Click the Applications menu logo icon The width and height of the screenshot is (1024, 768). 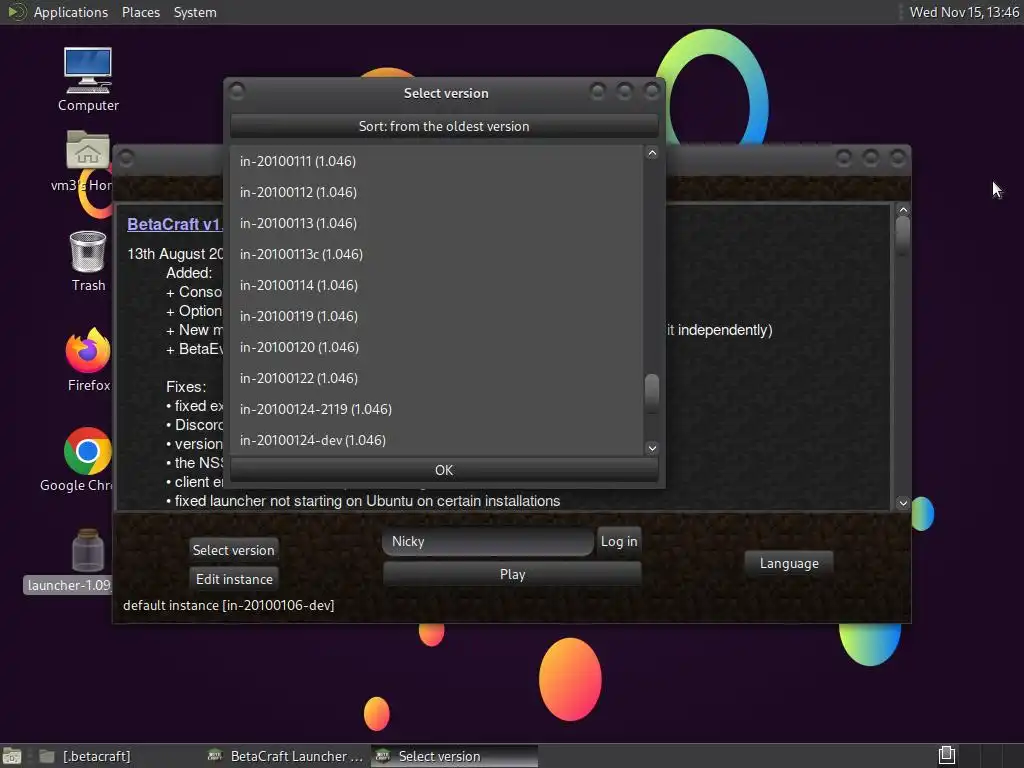coord(16,12)
